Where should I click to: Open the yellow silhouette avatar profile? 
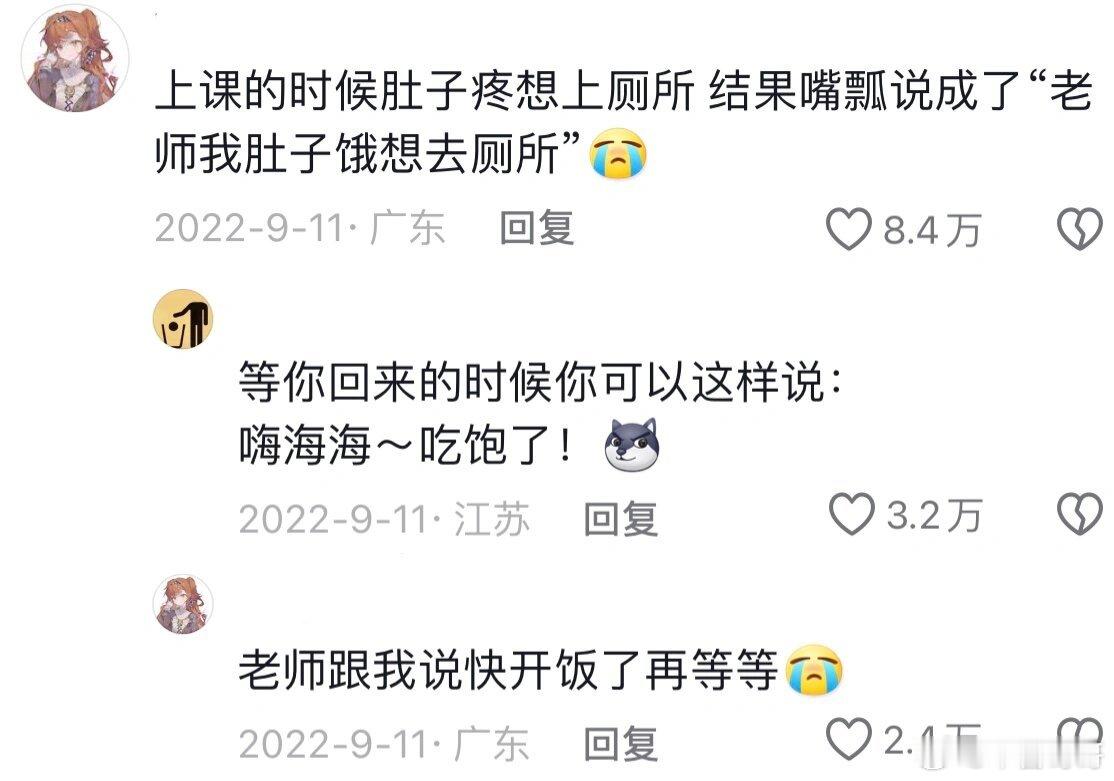183,319
